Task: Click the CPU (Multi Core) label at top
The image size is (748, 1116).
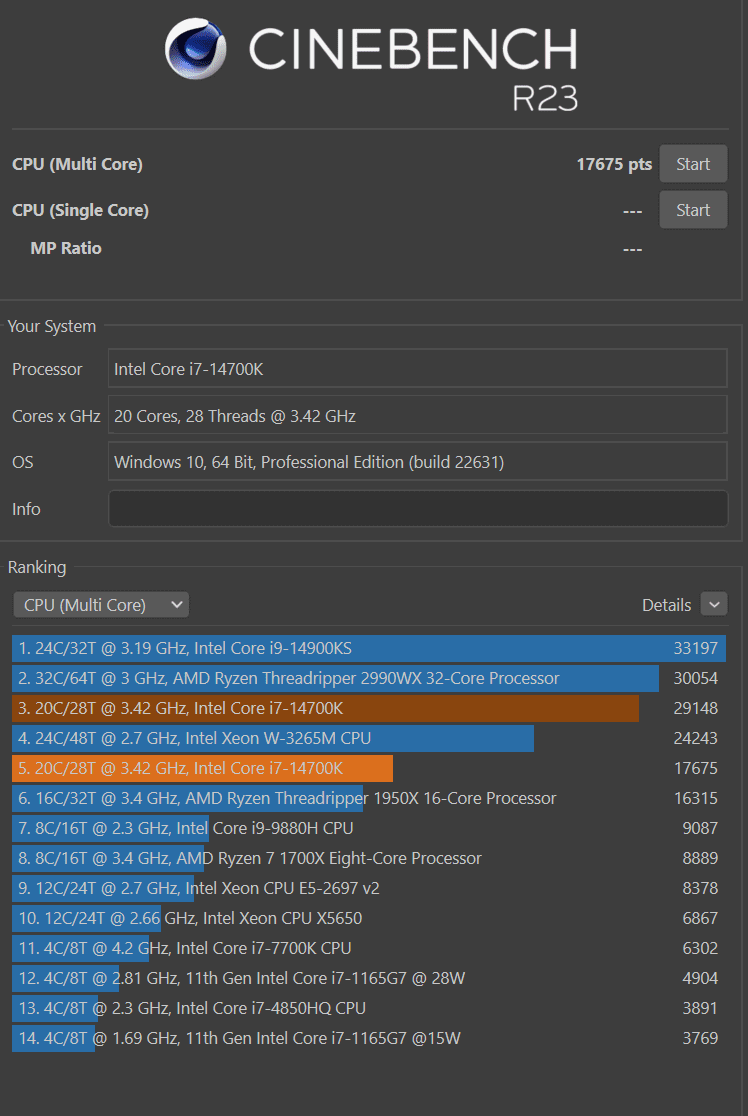Action: tap(78, 164)
